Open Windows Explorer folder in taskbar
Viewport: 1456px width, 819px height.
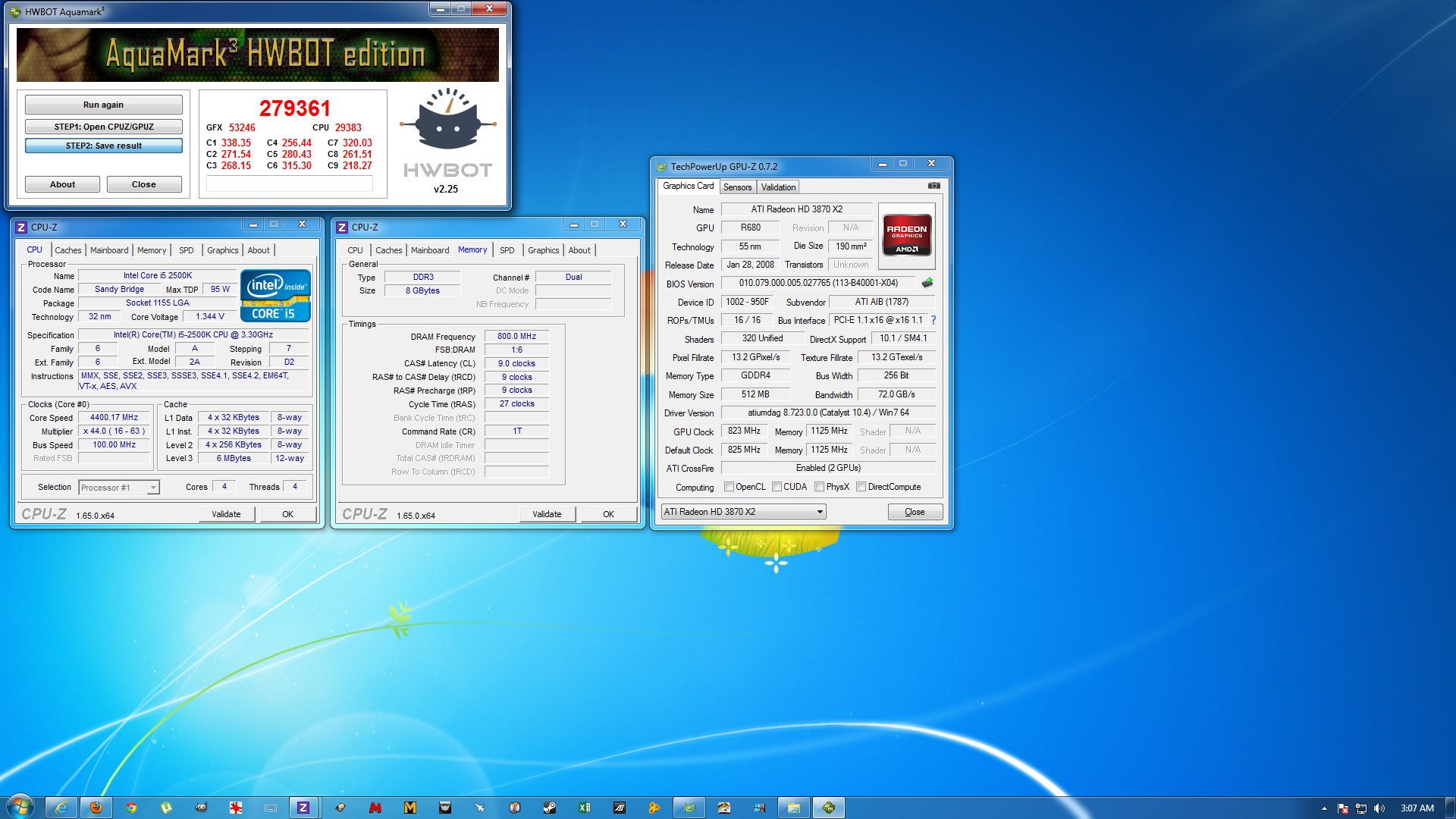point(794,808)
